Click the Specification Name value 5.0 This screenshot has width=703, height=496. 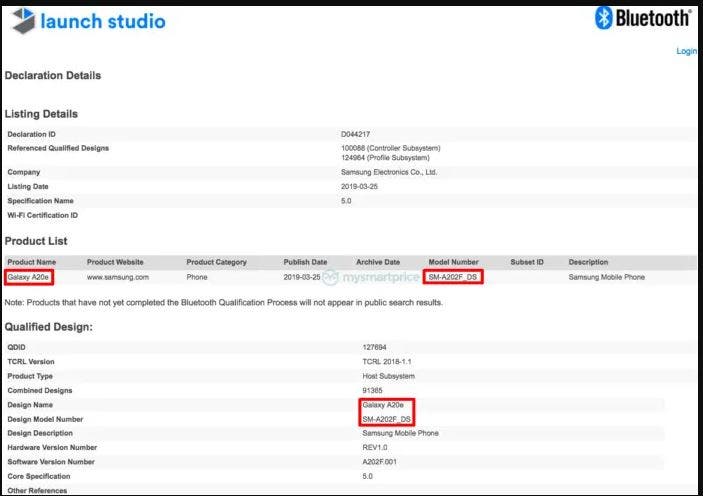tap(346, 201)
